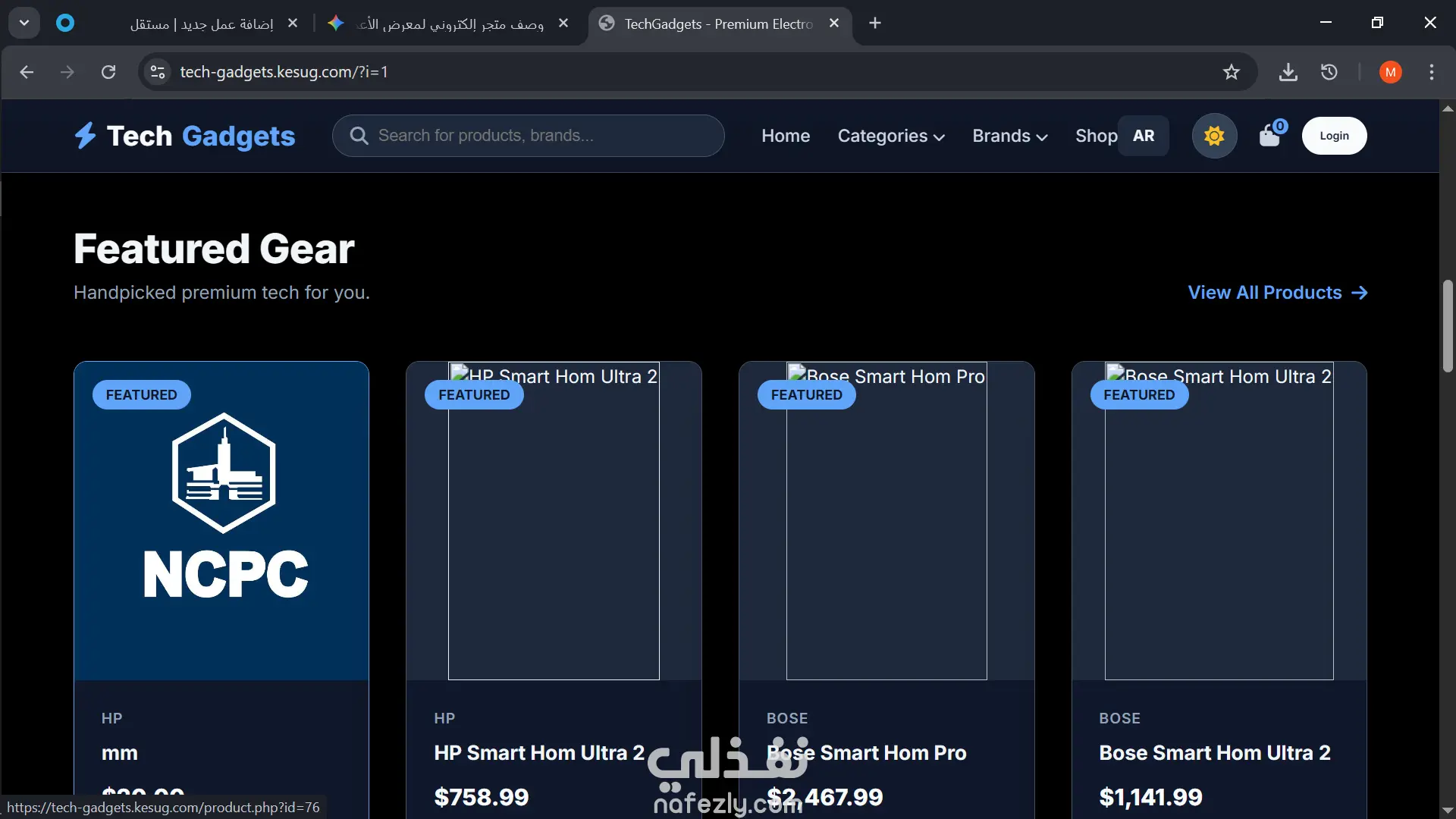
Task: Expand the Brands dropdown menu
Action: tap(1010, 136)
